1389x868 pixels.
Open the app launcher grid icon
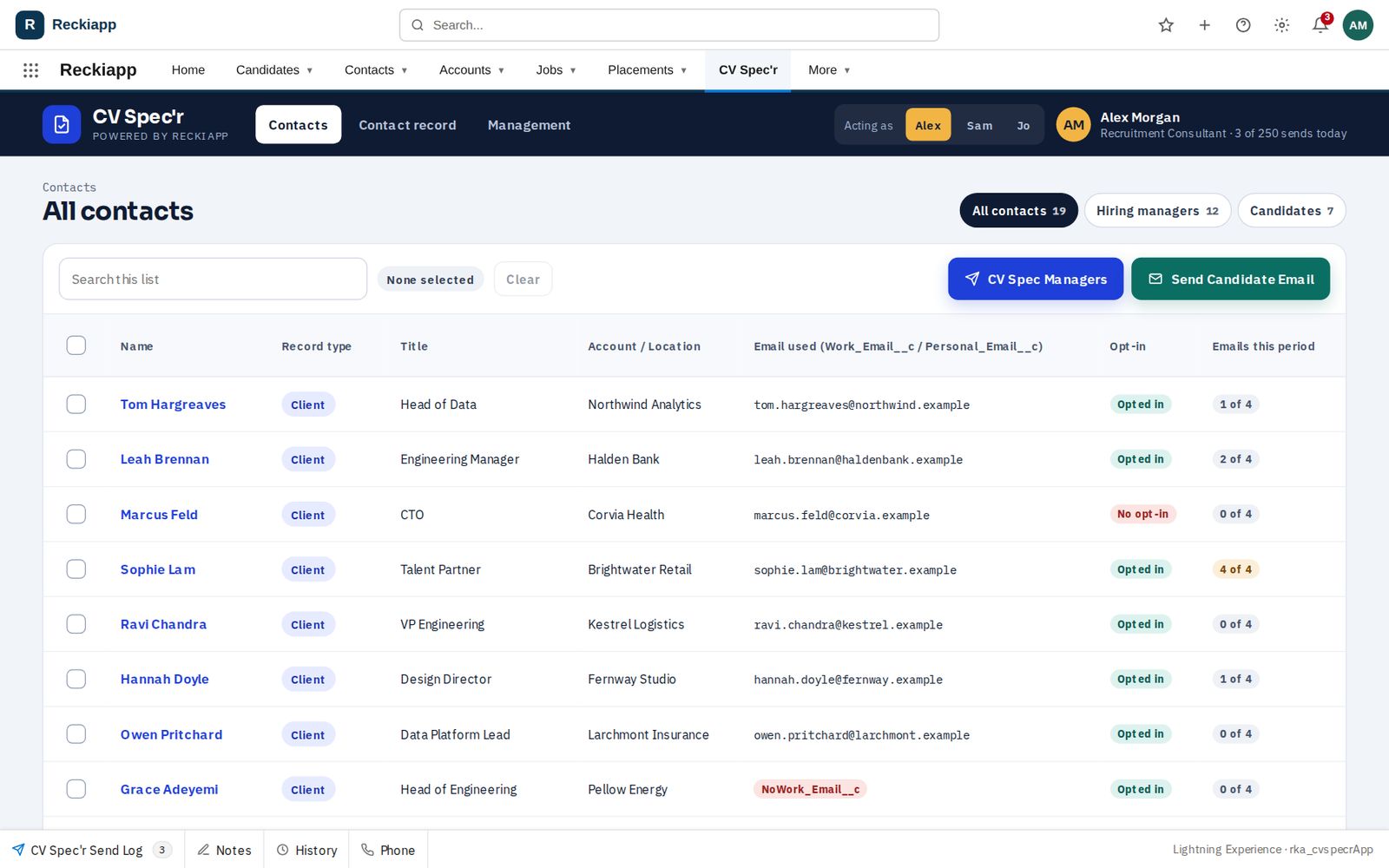coord(30,70)
